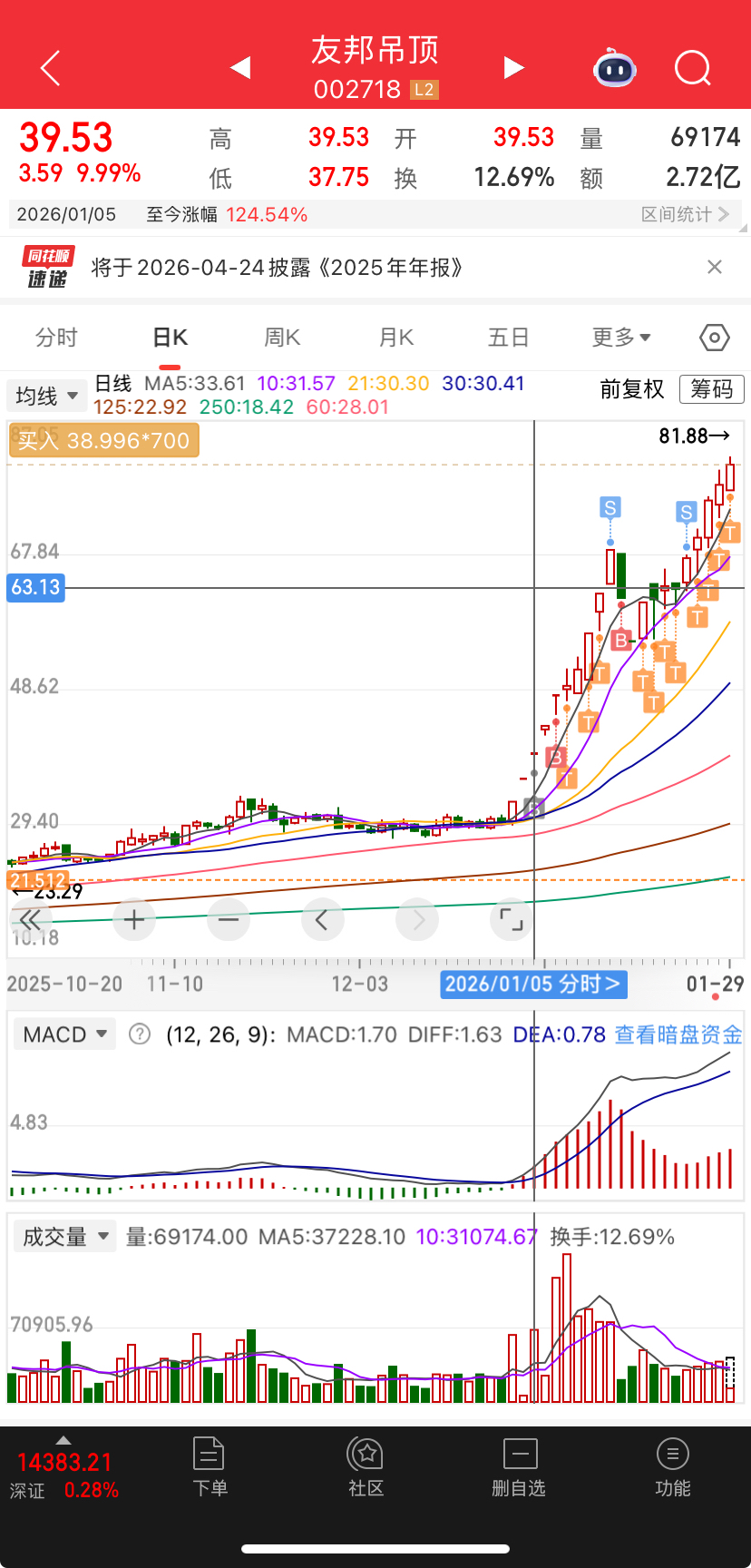Select the 分时 tab

[x=56, y=338]
